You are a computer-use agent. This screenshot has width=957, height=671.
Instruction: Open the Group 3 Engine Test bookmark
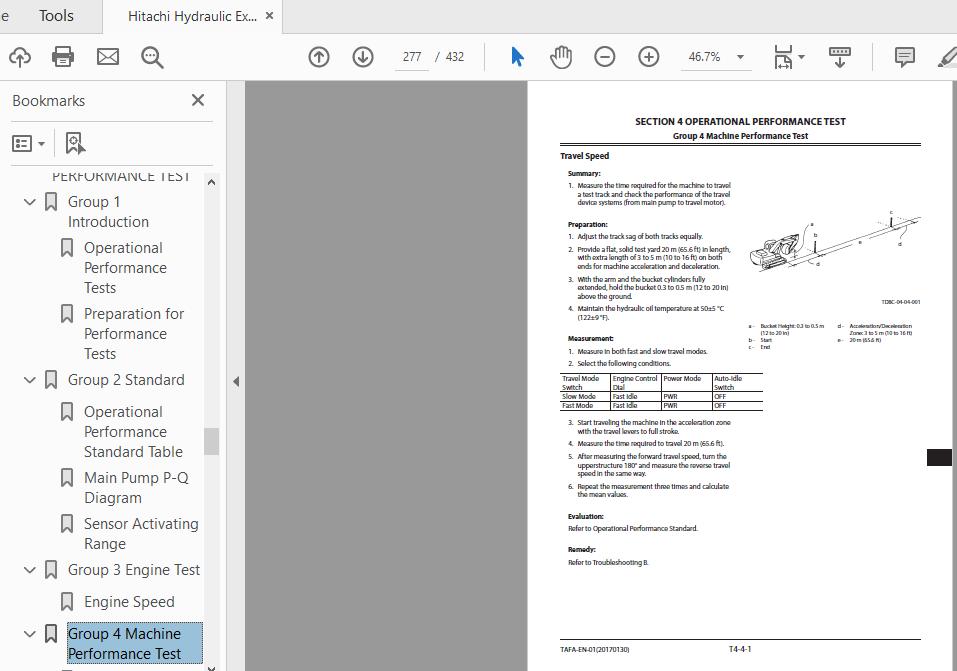click(134, 570)
